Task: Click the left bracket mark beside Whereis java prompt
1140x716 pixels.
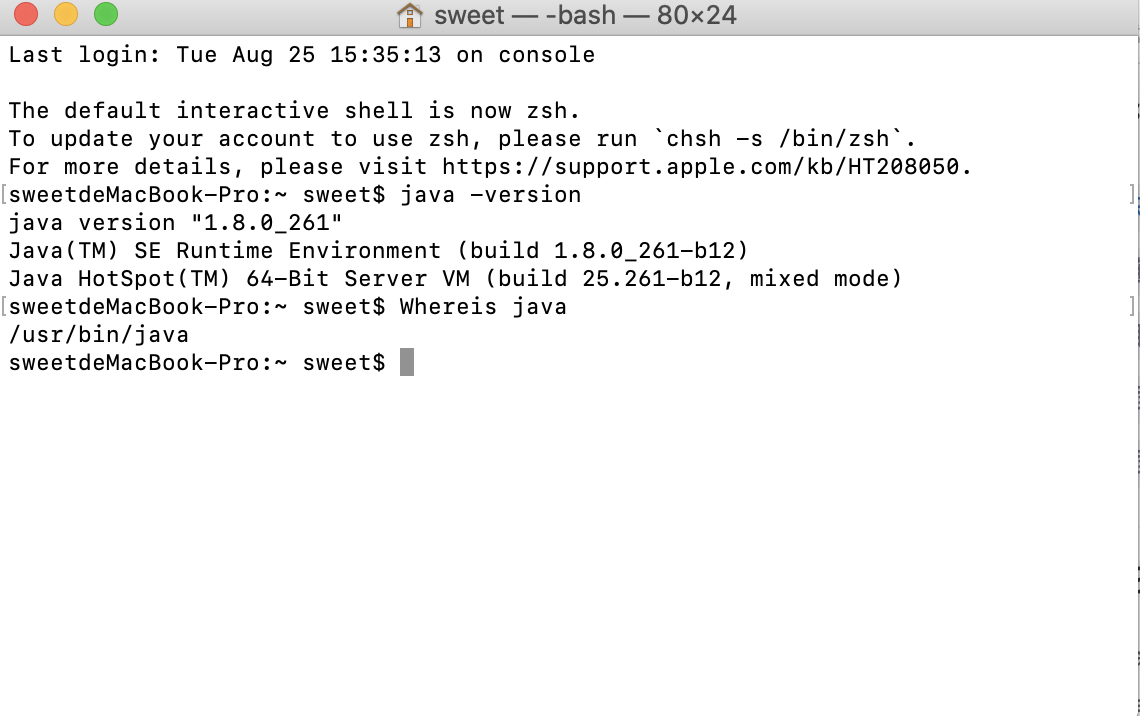Action: point(4,306)
